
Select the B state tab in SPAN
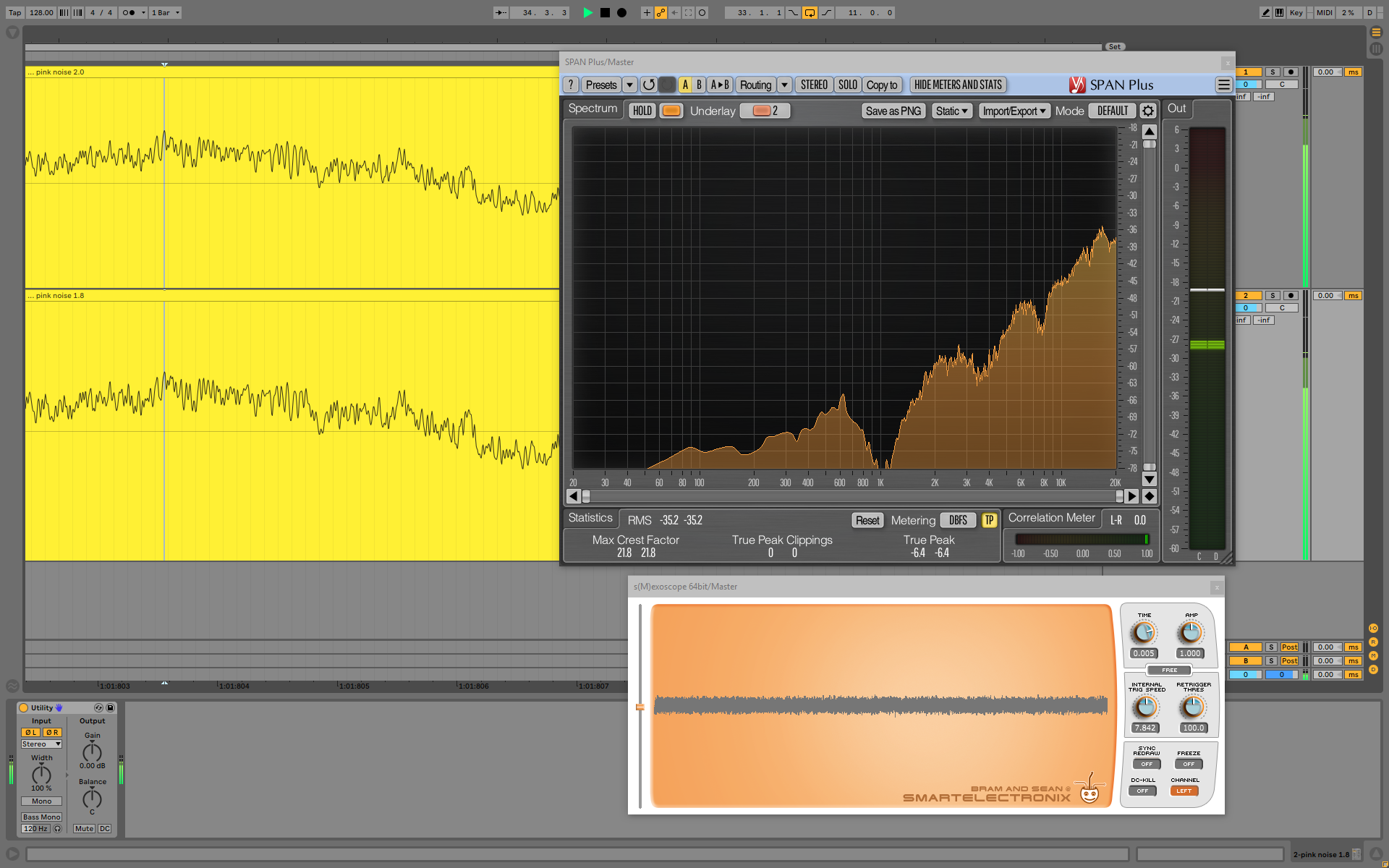(x=699, y=85)
